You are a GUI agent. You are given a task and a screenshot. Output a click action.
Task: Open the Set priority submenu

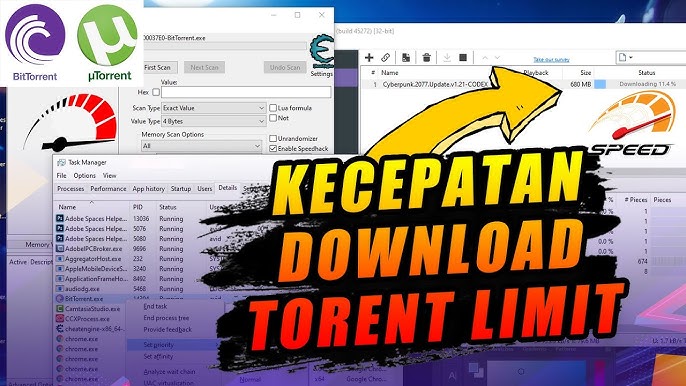[x=172, y=345]
